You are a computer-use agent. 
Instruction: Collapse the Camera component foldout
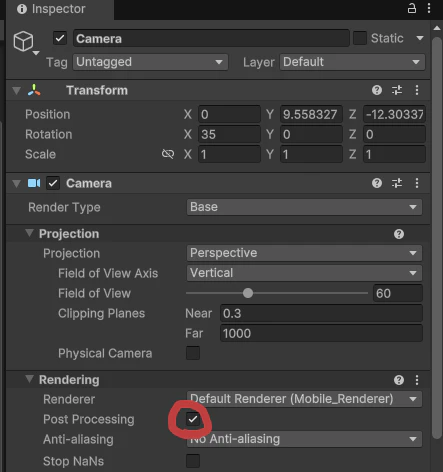pos(16,183)
